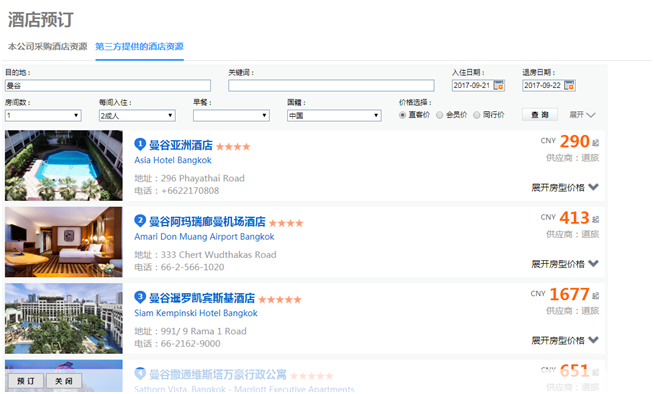The height and width of the screenshot is (394, 654).
Task: Open Amari Don Muang Airport Bangkok link
Action: pyautogui.click(x=204, y=237)
